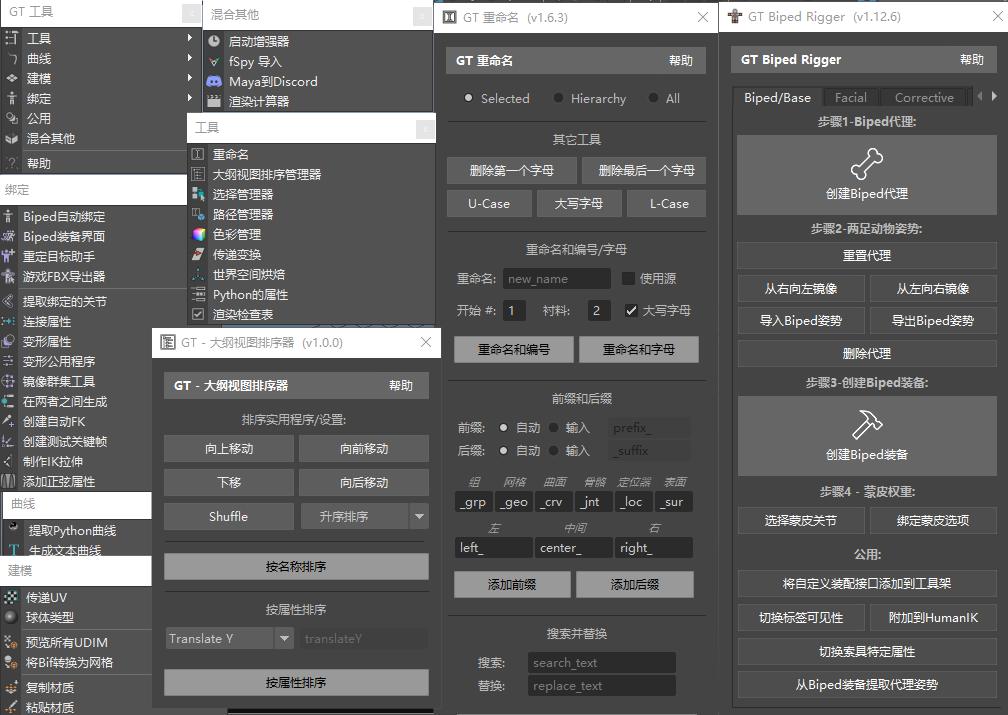Click the Shuffle button
Viewport: 1008px width, 715px height.
click(228, 516)
